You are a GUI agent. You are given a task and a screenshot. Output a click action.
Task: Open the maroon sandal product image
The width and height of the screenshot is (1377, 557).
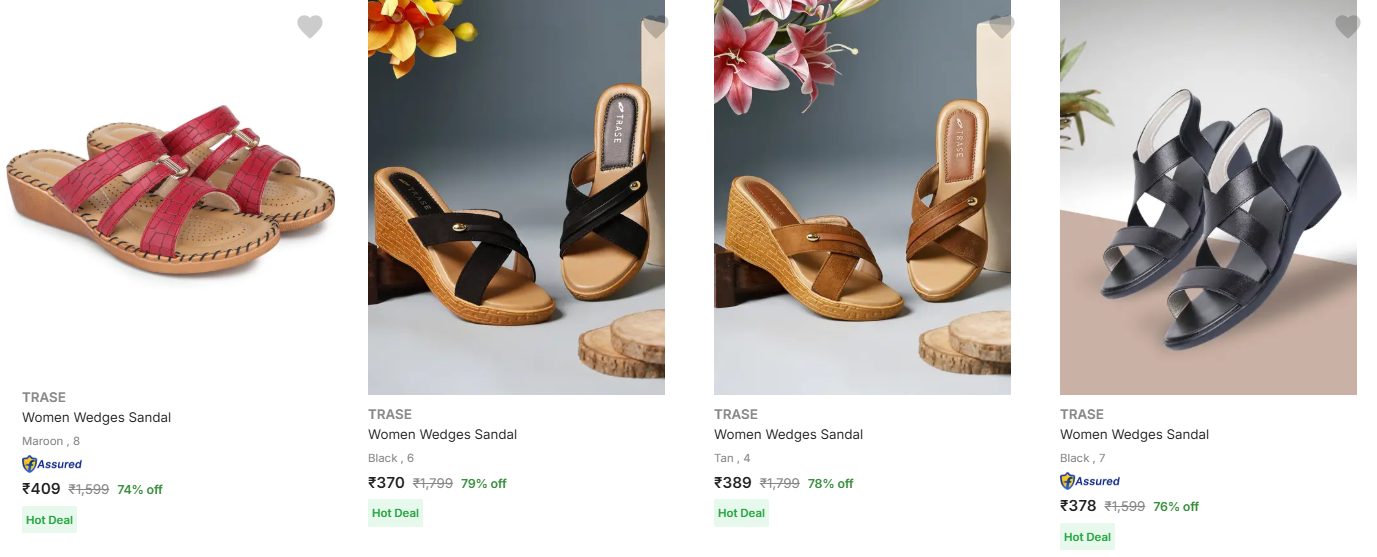tap(170, 190)
